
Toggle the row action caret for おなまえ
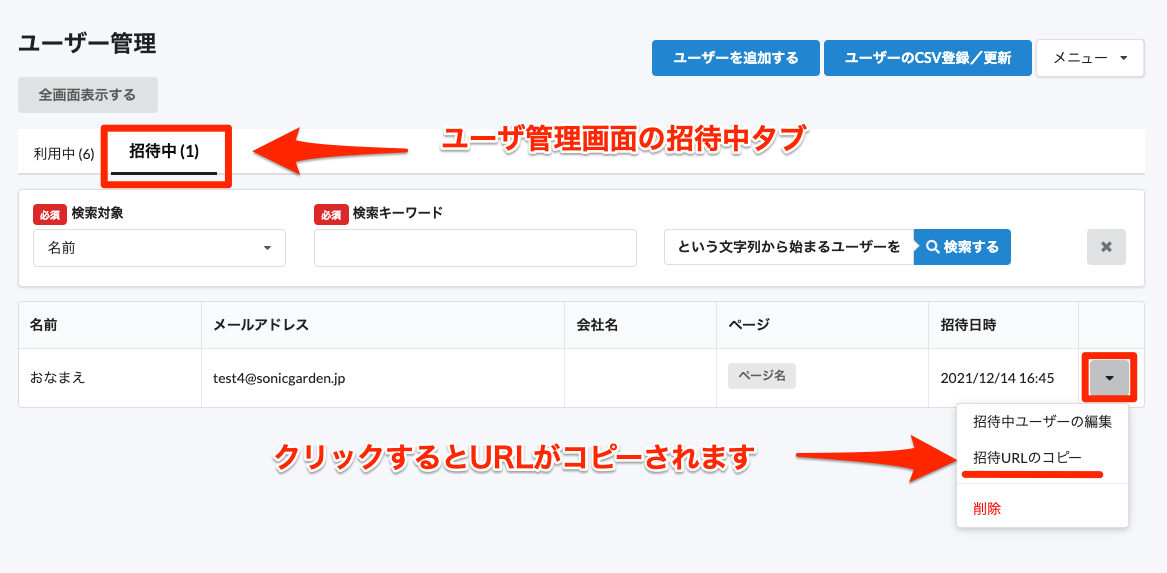pyautogui.click(x=1109, y=378)
